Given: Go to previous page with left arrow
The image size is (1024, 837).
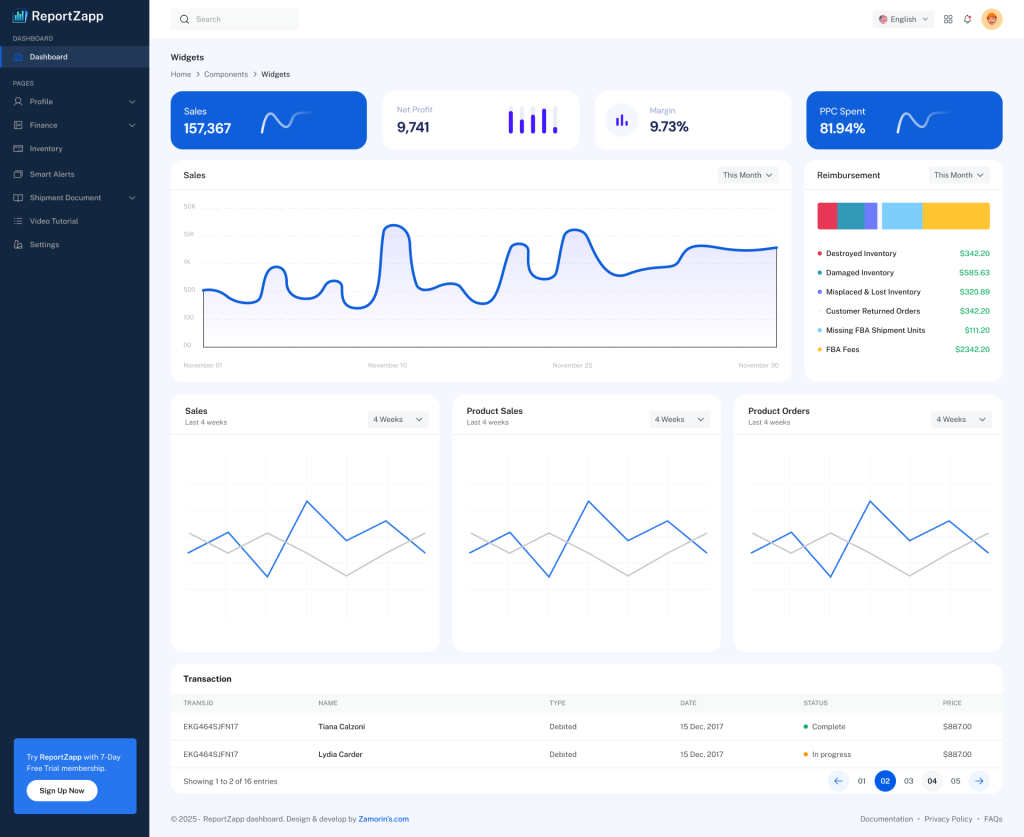Looking at the screenshot, I should pos(838,781).
